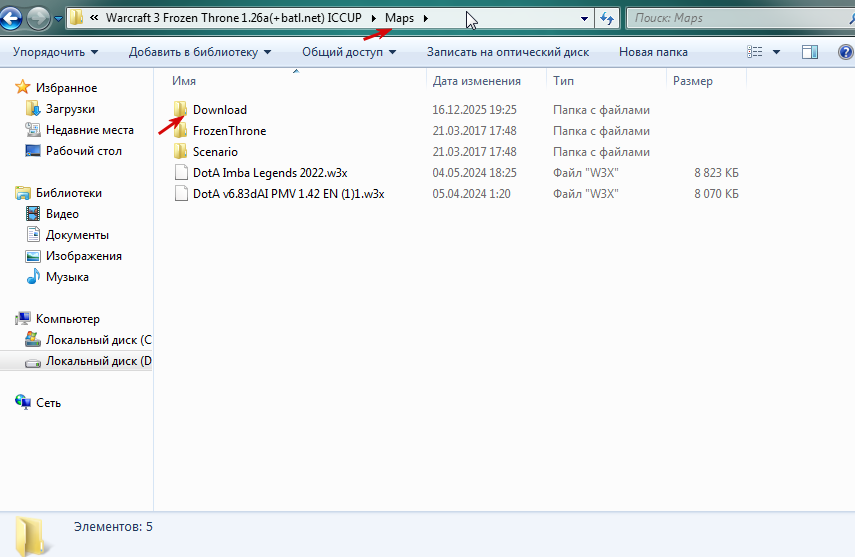This screenshot has width=855, height=557.
Task: Open Добавить в библиотеку dropdown
Action: pos(200,52)
